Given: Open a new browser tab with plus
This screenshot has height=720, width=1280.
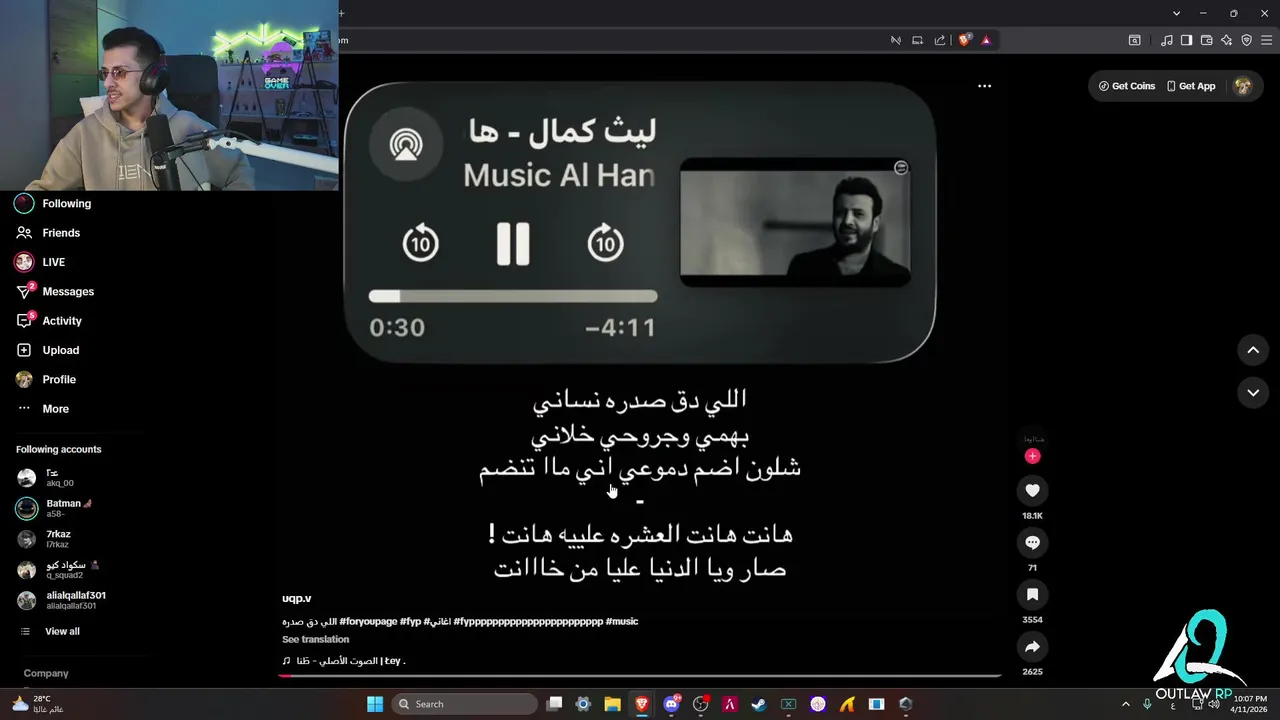Looking at the screenshot, I should pos(341,13).
